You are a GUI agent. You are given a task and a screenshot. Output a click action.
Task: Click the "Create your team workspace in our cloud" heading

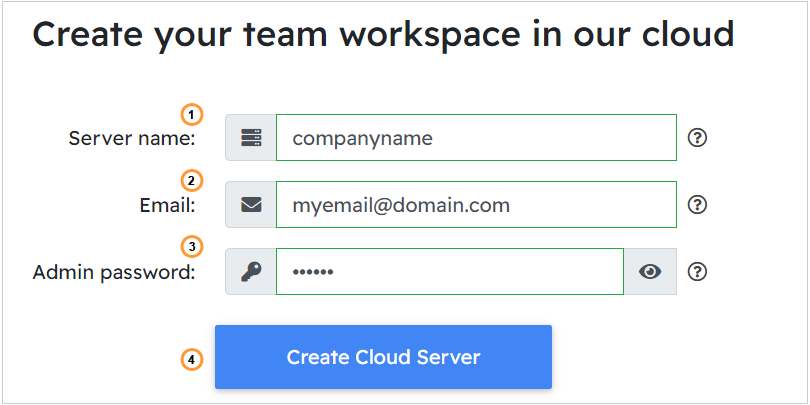[x=383, y=35]
